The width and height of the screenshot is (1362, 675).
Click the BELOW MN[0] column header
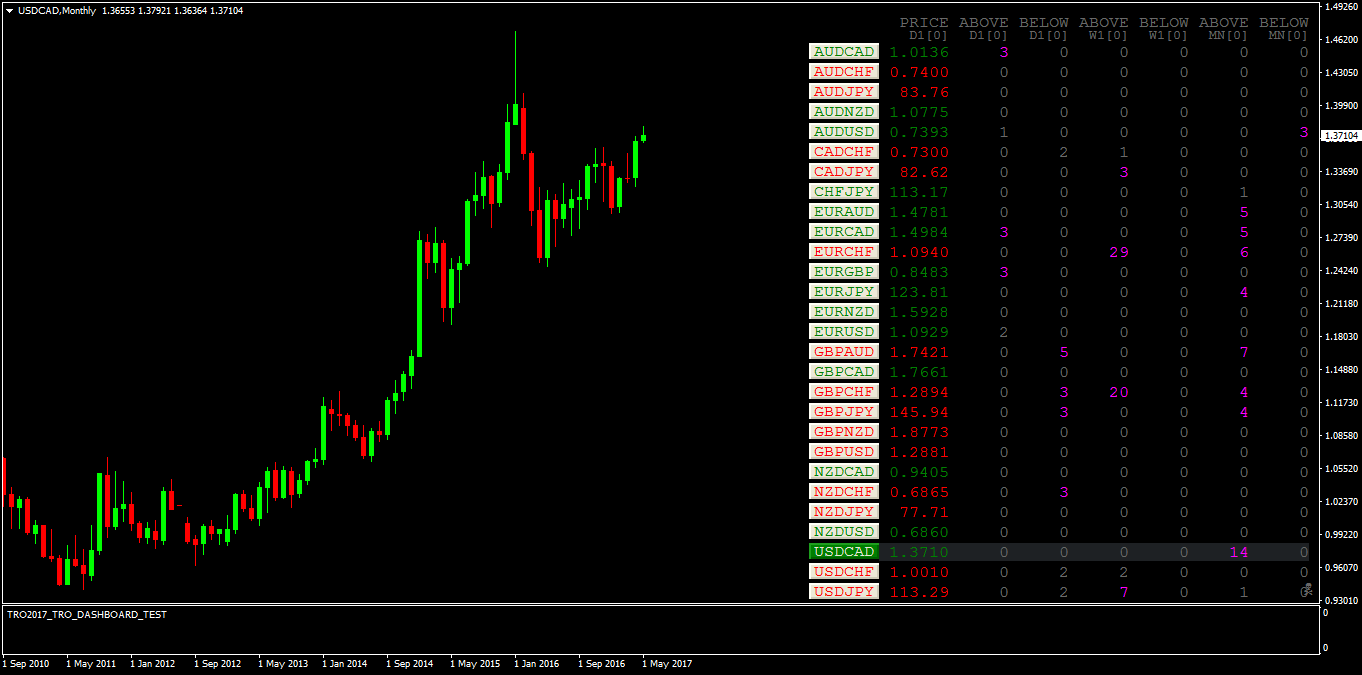tap(1284, 29)
